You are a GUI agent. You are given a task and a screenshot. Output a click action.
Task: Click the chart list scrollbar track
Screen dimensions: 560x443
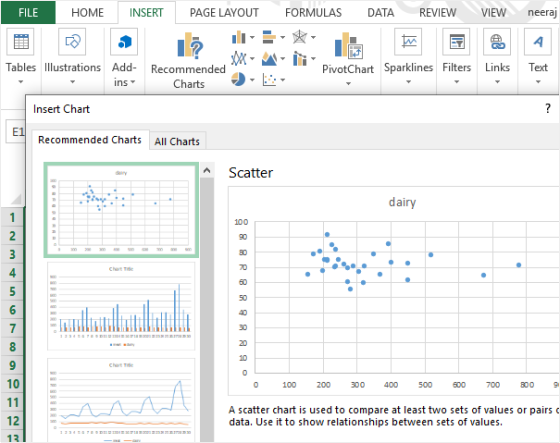click(207, 310)
